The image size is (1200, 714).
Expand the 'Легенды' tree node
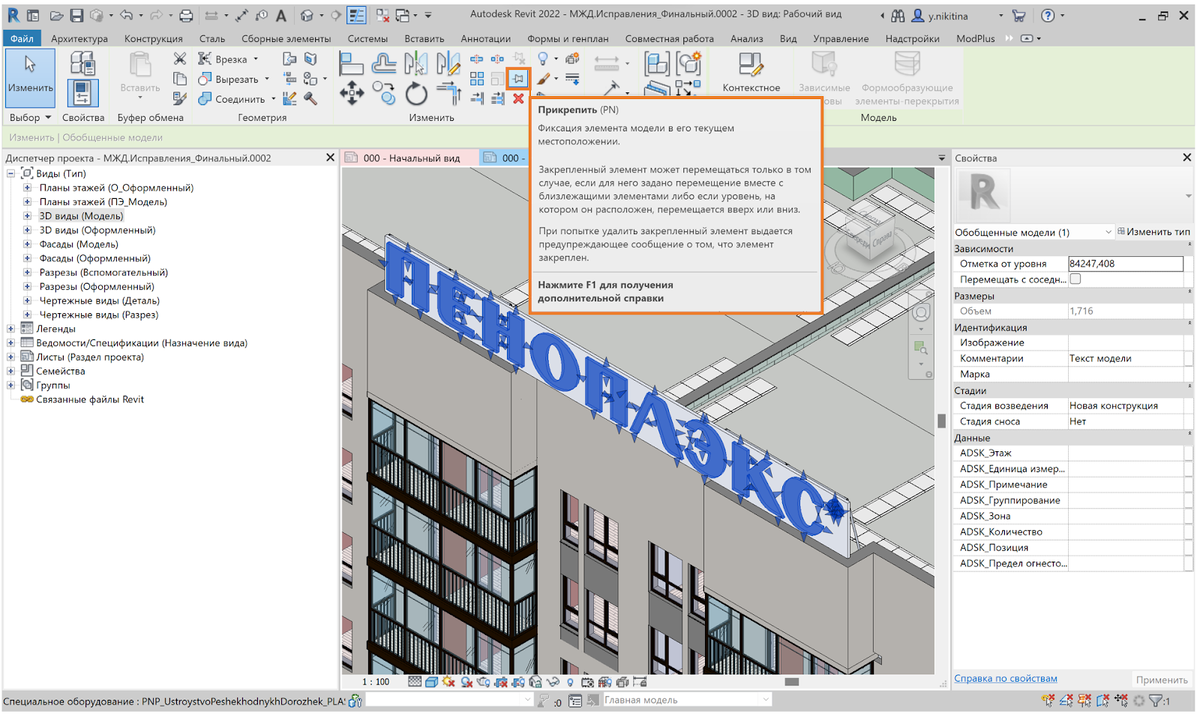tap(11, 328)
